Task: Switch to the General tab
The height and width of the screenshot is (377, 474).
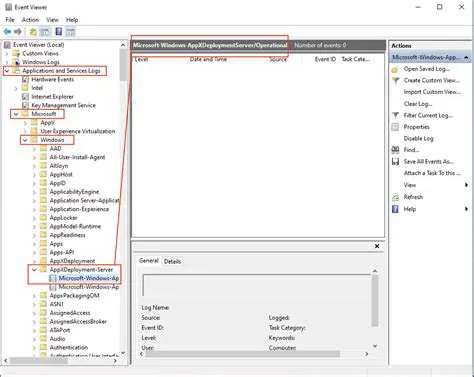Action: coord(149,260)
